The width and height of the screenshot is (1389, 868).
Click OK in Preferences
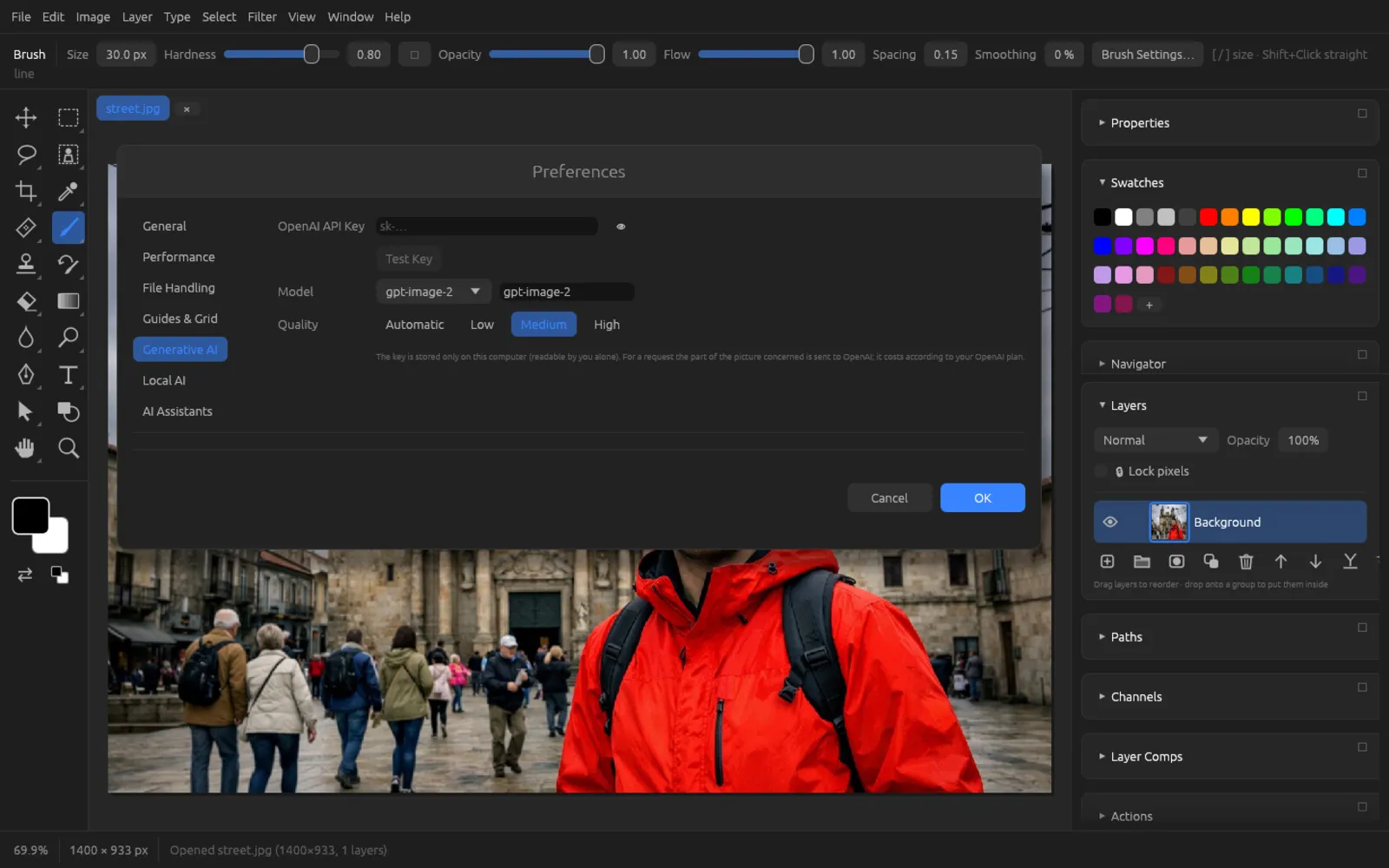982,498
